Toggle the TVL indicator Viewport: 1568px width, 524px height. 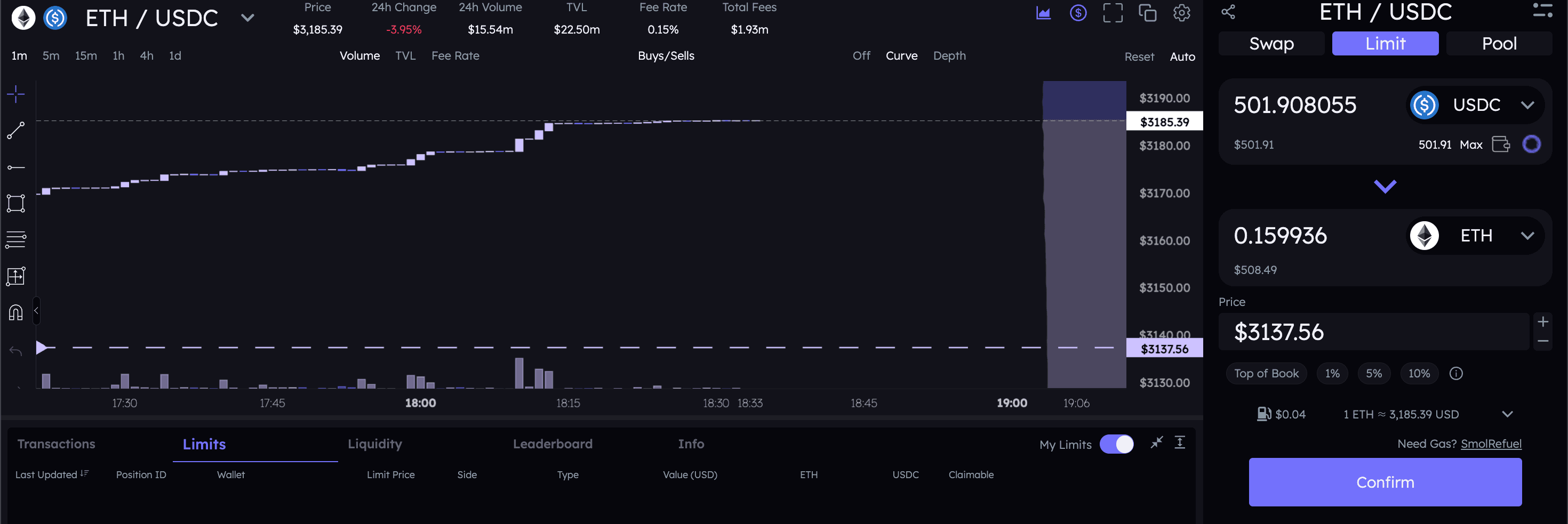(x=405, y=55)
